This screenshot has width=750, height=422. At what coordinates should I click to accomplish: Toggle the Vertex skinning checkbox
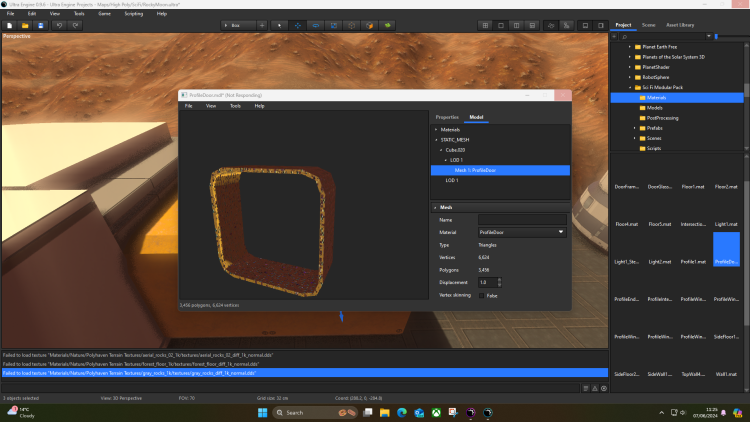483,295
